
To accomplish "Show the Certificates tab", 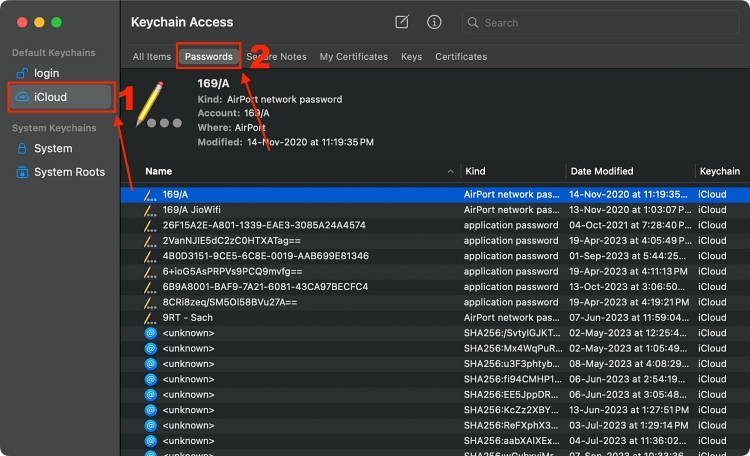I will pyautogui.click(x=461, y=56).
